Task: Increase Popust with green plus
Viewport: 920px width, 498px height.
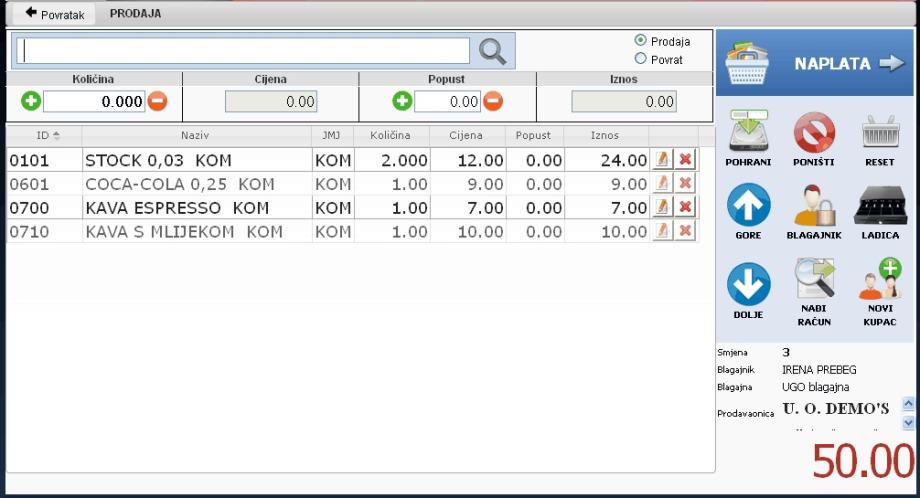Action: [402, 101]
